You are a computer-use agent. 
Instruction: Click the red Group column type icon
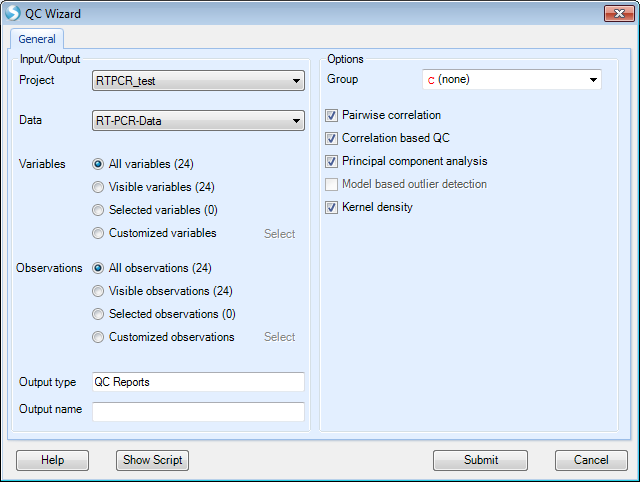[x=431, y=80]
